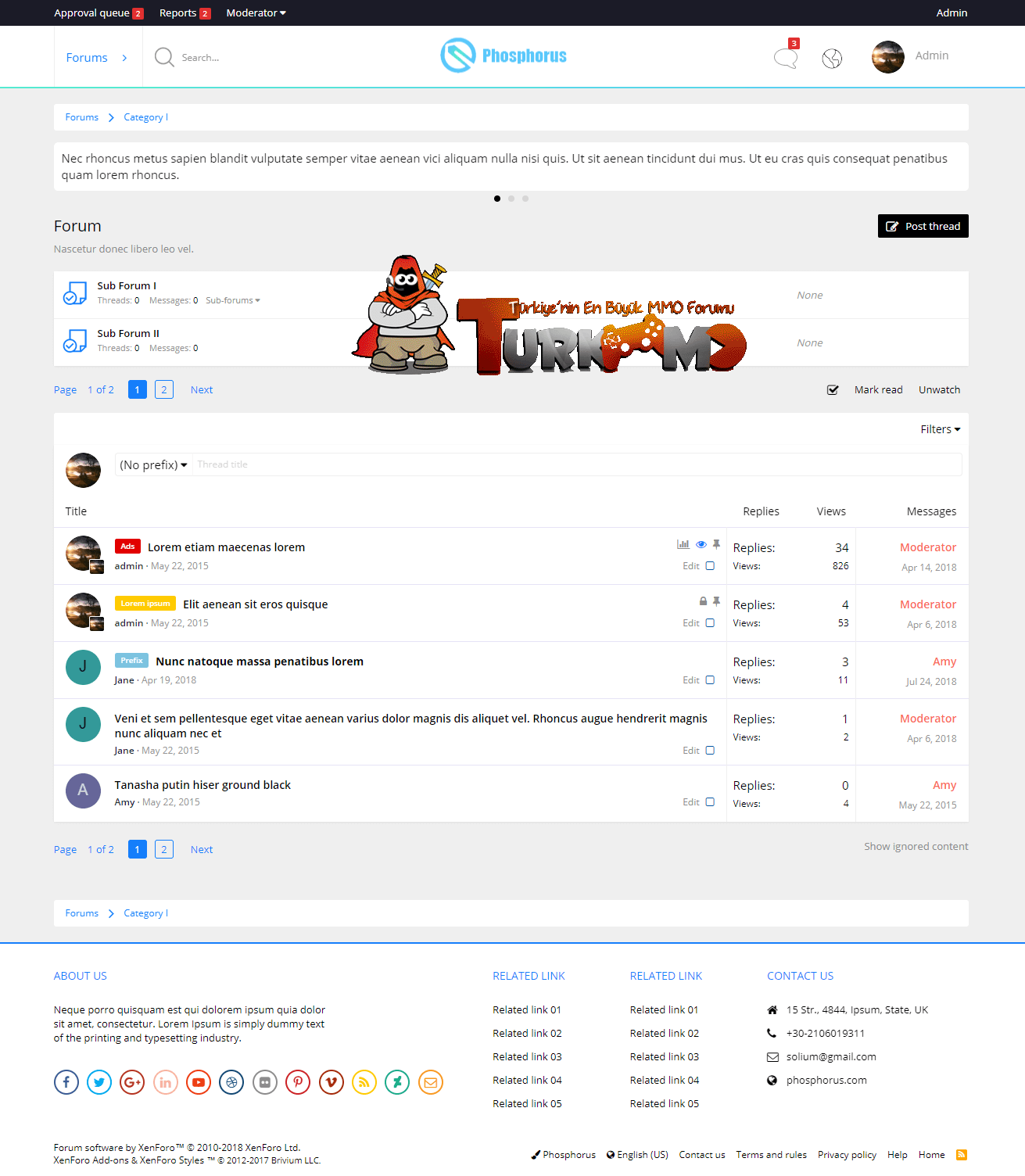This screenshot has height=1176, width=1025.
Task: Open the Flickr social icon
Action: coord(265,1082)
